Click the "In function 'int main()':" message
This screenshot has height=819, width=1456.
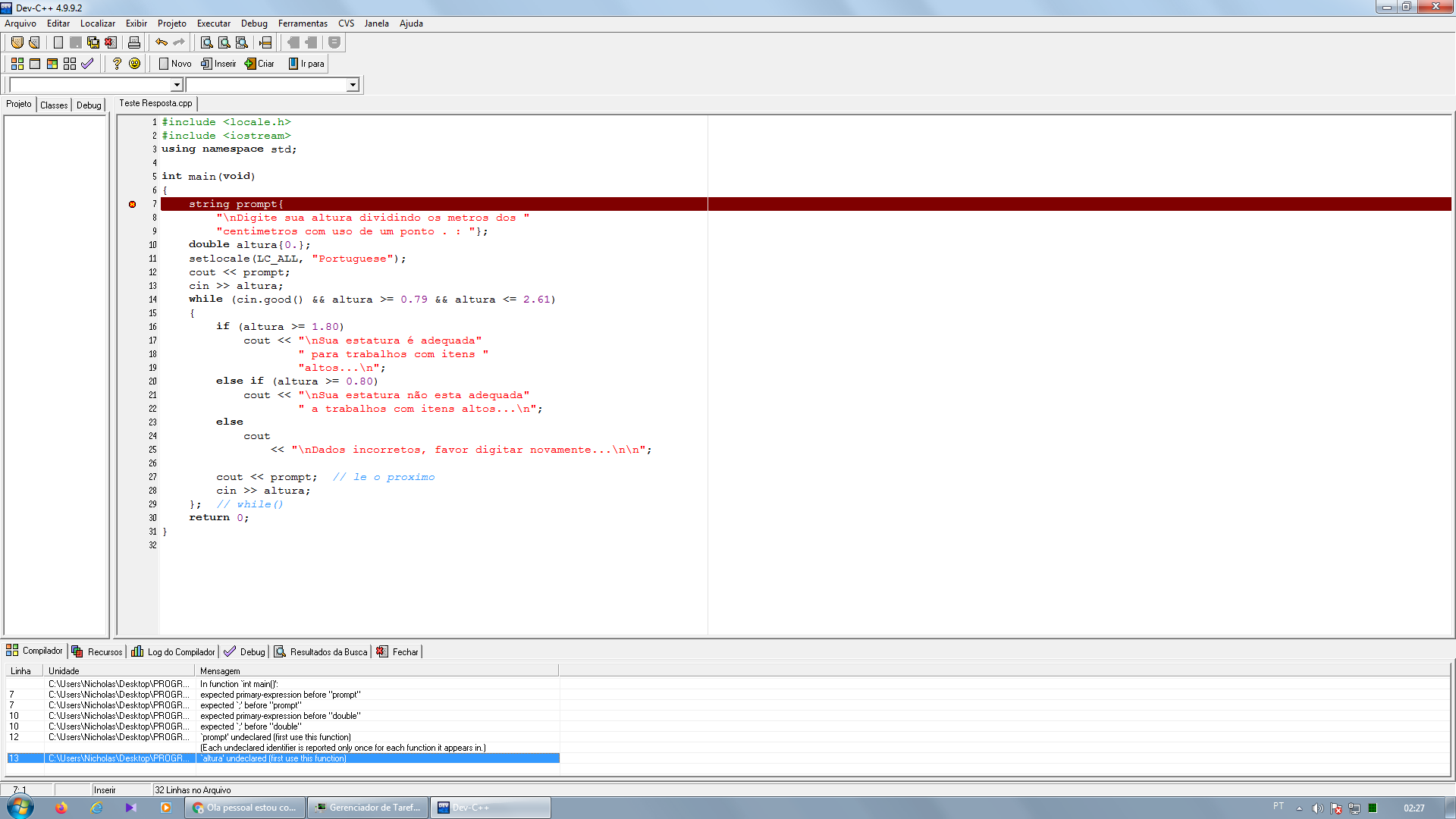pyautogui.click(x=239, y=684)
